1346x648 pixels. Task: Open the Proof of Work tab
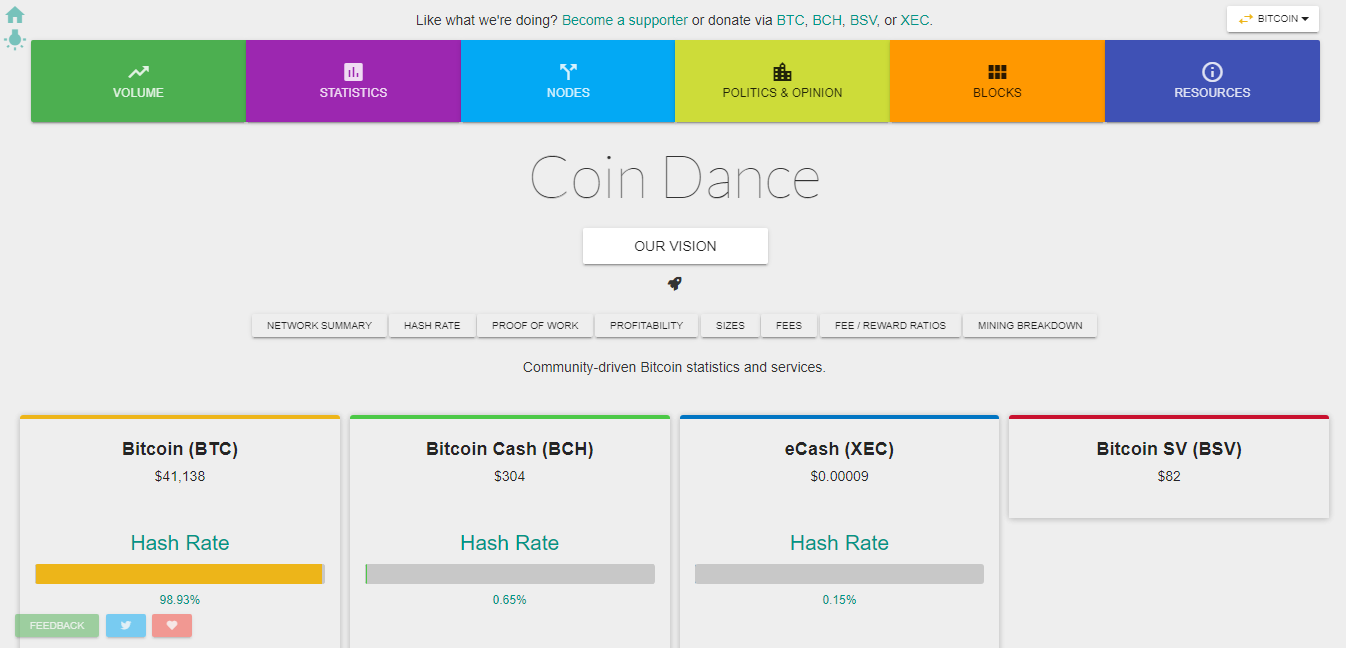[x=535, y=326]
